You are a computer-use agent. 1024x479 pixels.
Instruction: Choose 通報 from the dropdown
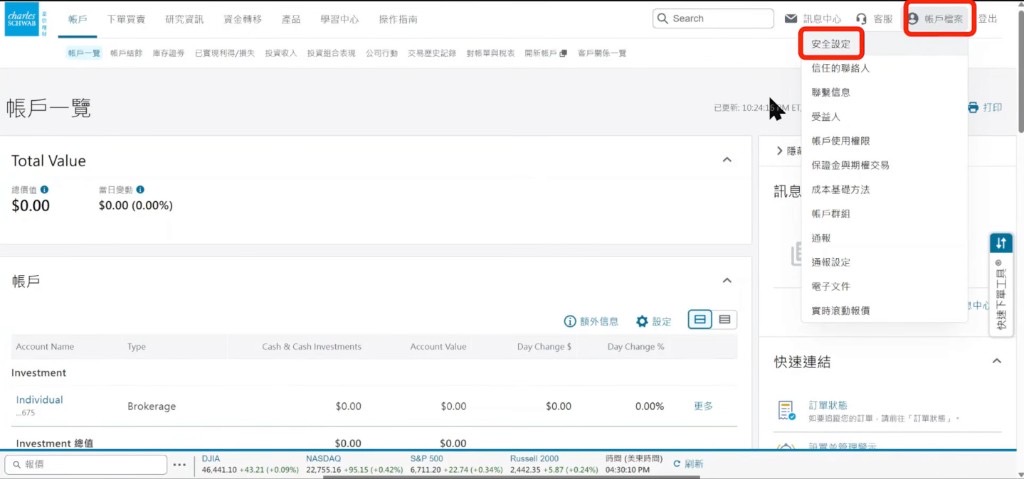click(822, 239)
